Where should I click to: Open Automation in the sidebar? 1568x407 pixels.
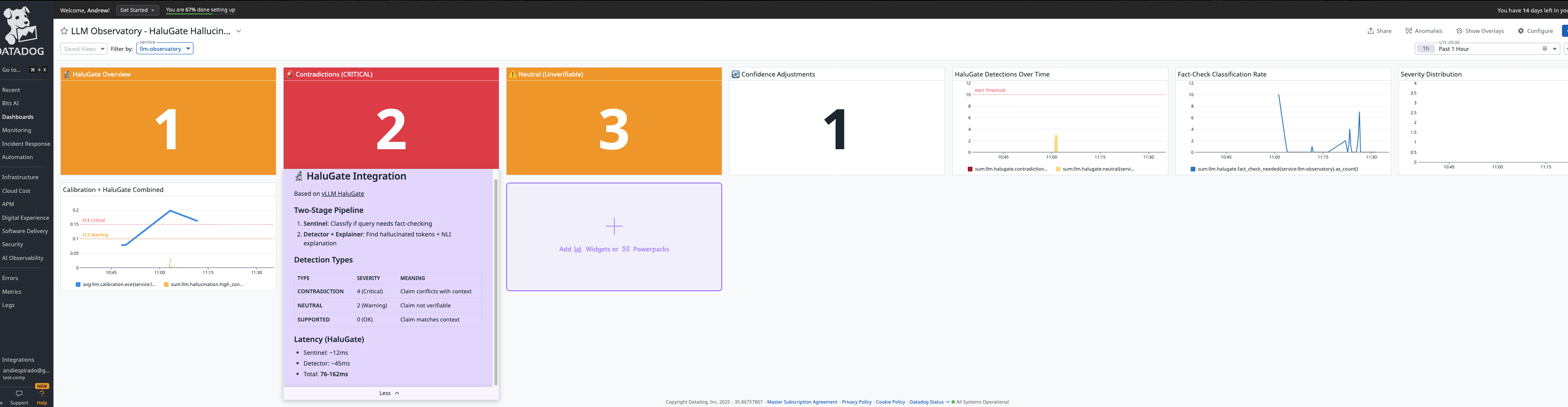click(x=18, y=157)
